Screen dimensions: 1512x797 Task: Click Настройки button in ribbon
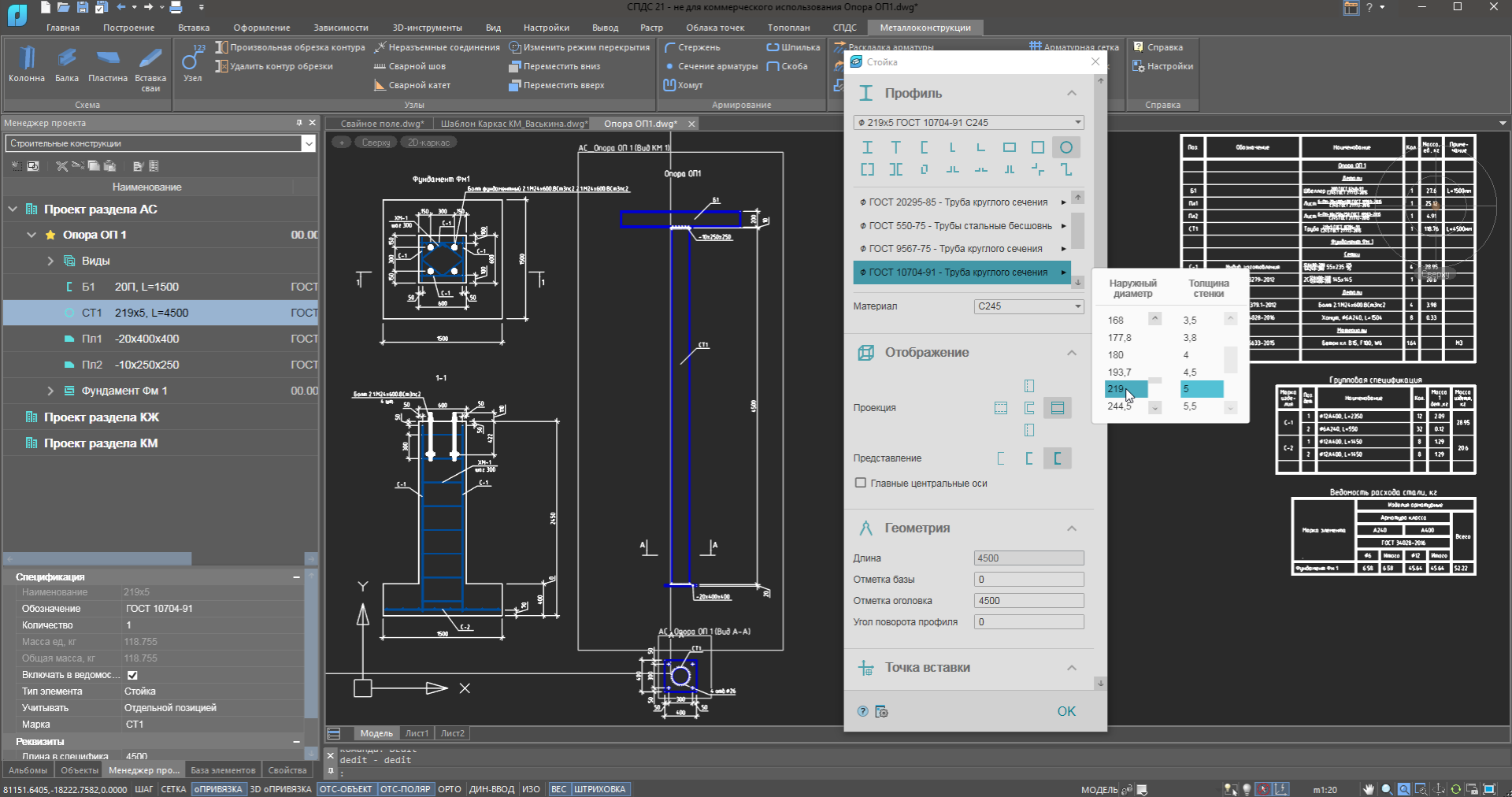click(1162, 66)
